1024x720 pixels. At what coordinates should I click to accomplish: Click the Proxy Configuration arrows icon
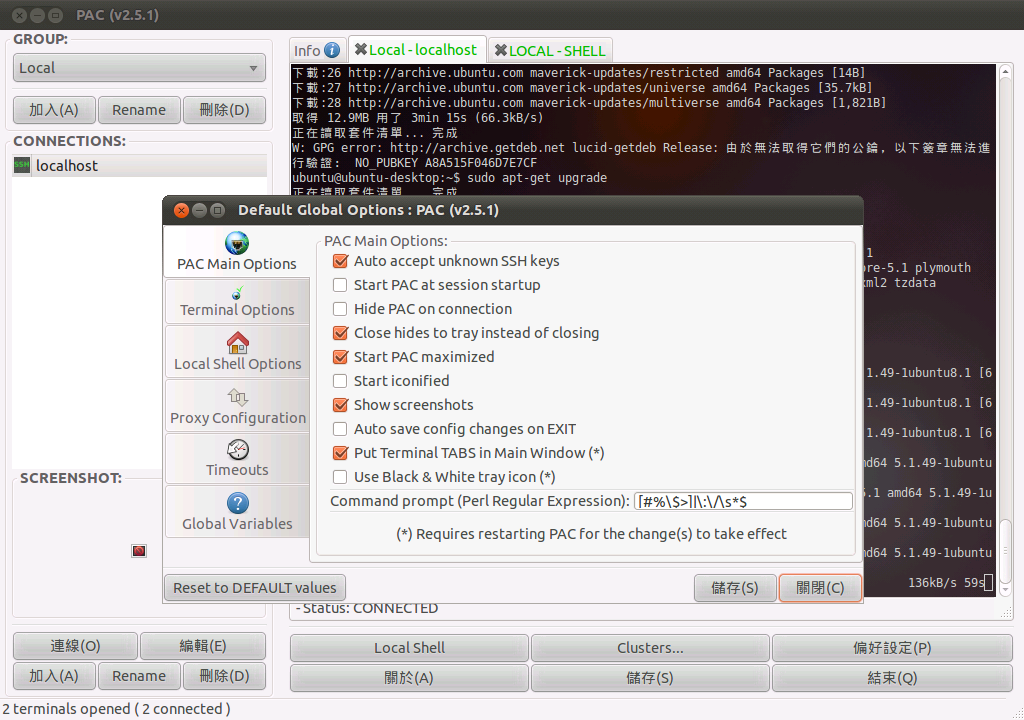(x=238, y=397)
